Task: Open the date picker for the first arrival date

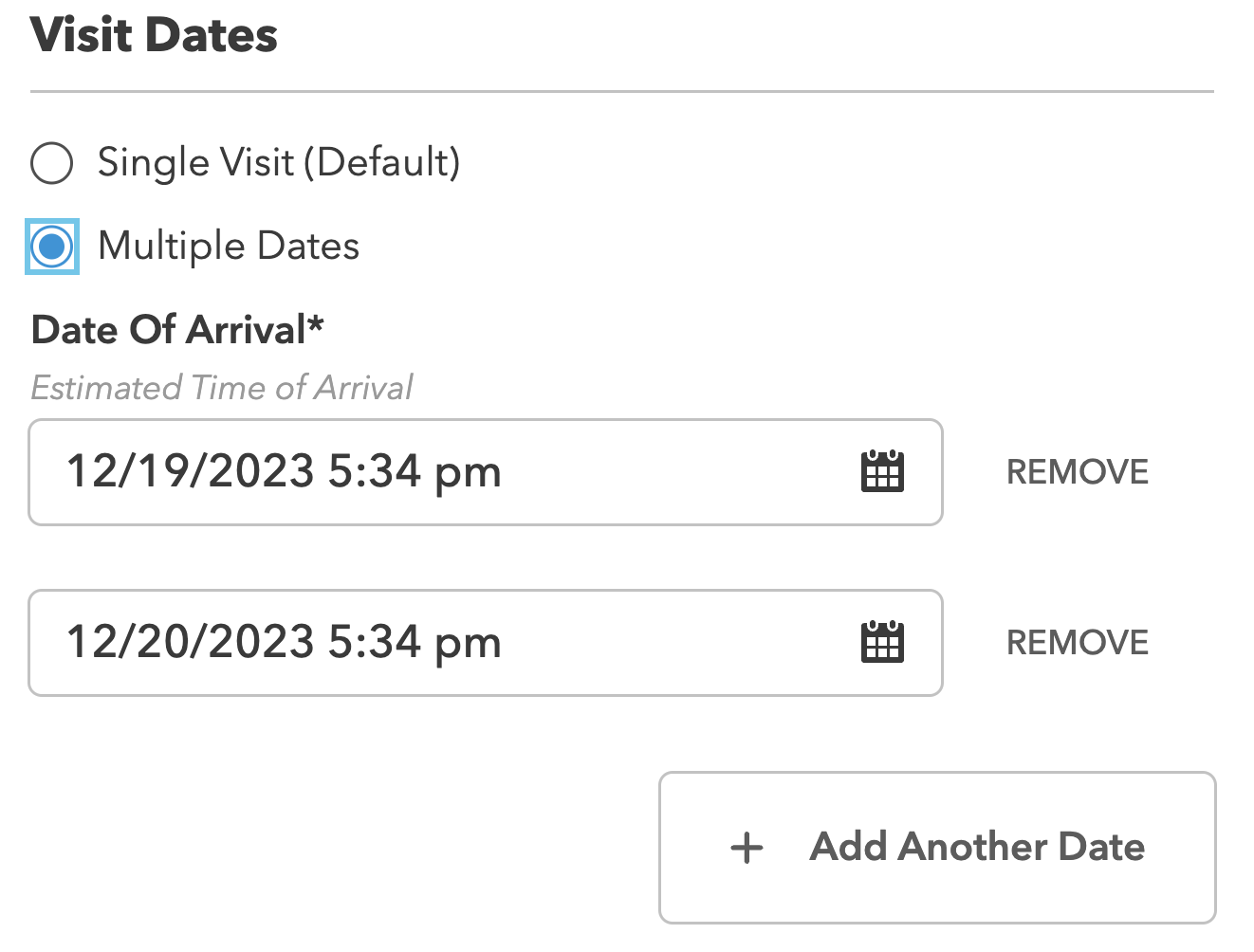Action: click(881, 471)
